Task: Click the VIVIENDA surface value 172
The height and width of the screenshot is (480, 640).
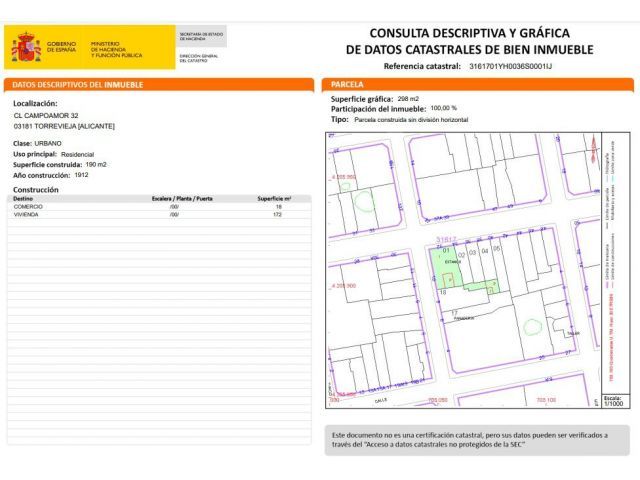Action: click(278, 214)
